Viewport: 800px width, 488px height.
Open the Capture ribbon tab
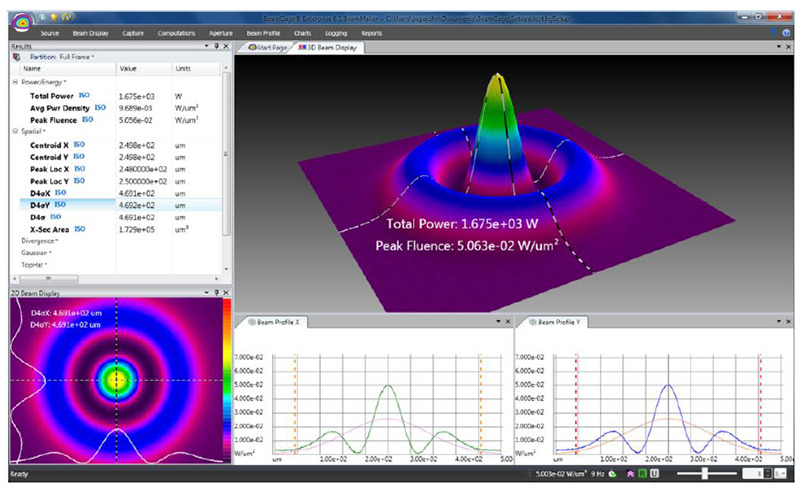(132, 33)
